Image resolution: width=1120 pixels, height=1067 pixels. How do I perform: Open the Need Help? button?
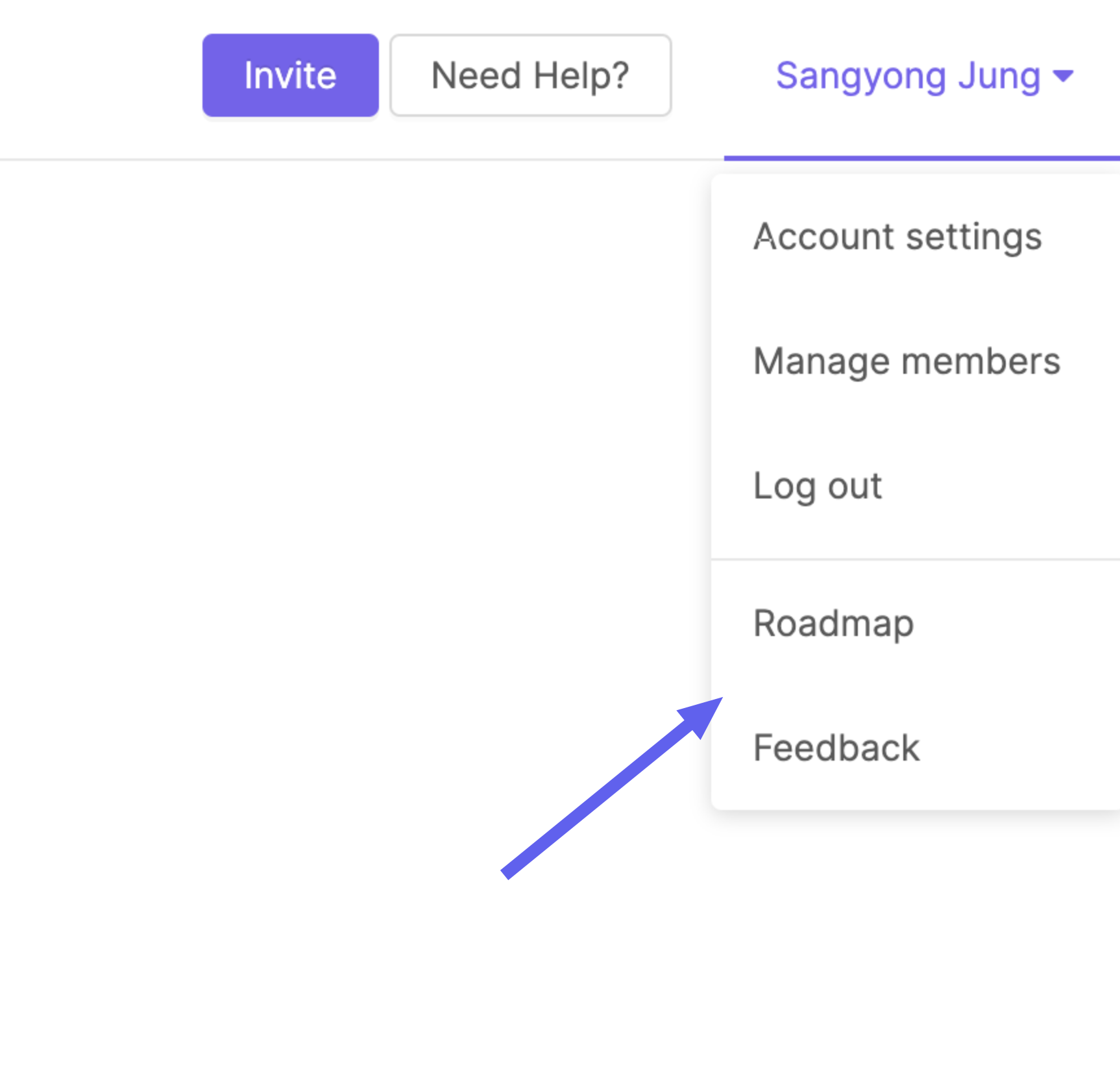pos(530,75)
